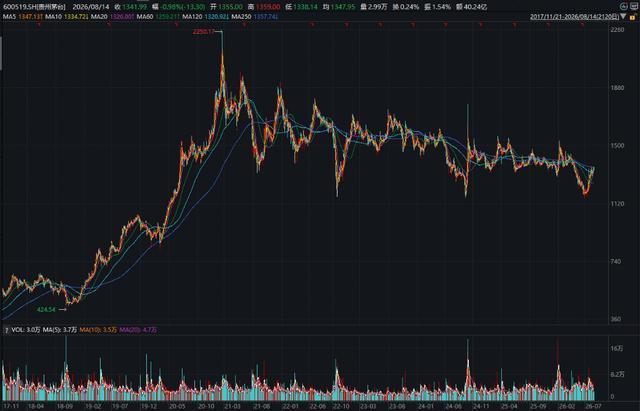Screen dimensions: 640x411
Task: Click the volume figure 2.99万
Action: [x=377, y=7]
